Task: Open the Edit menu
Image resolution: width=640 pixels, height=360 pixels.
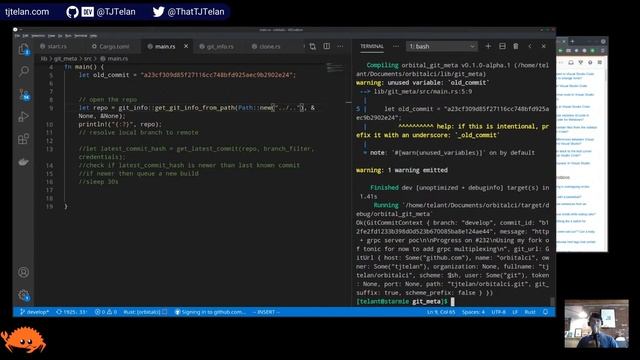Action: pyautogui.click(x=25, y=36)
